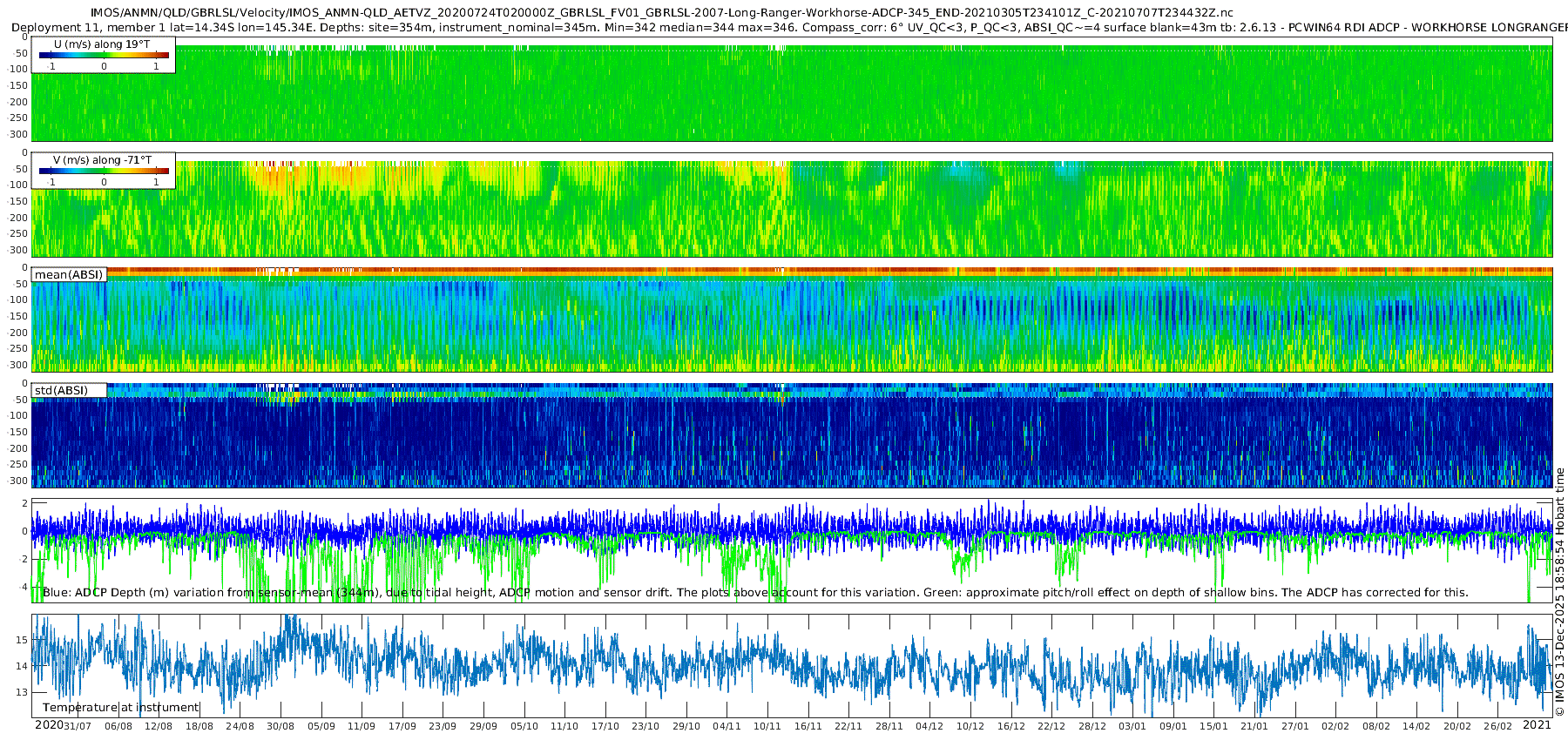The image size is (1568, 740).
Task: Click the U velocity colorbar in the legend
Action: pyautogui.click(x=104, y=55)
